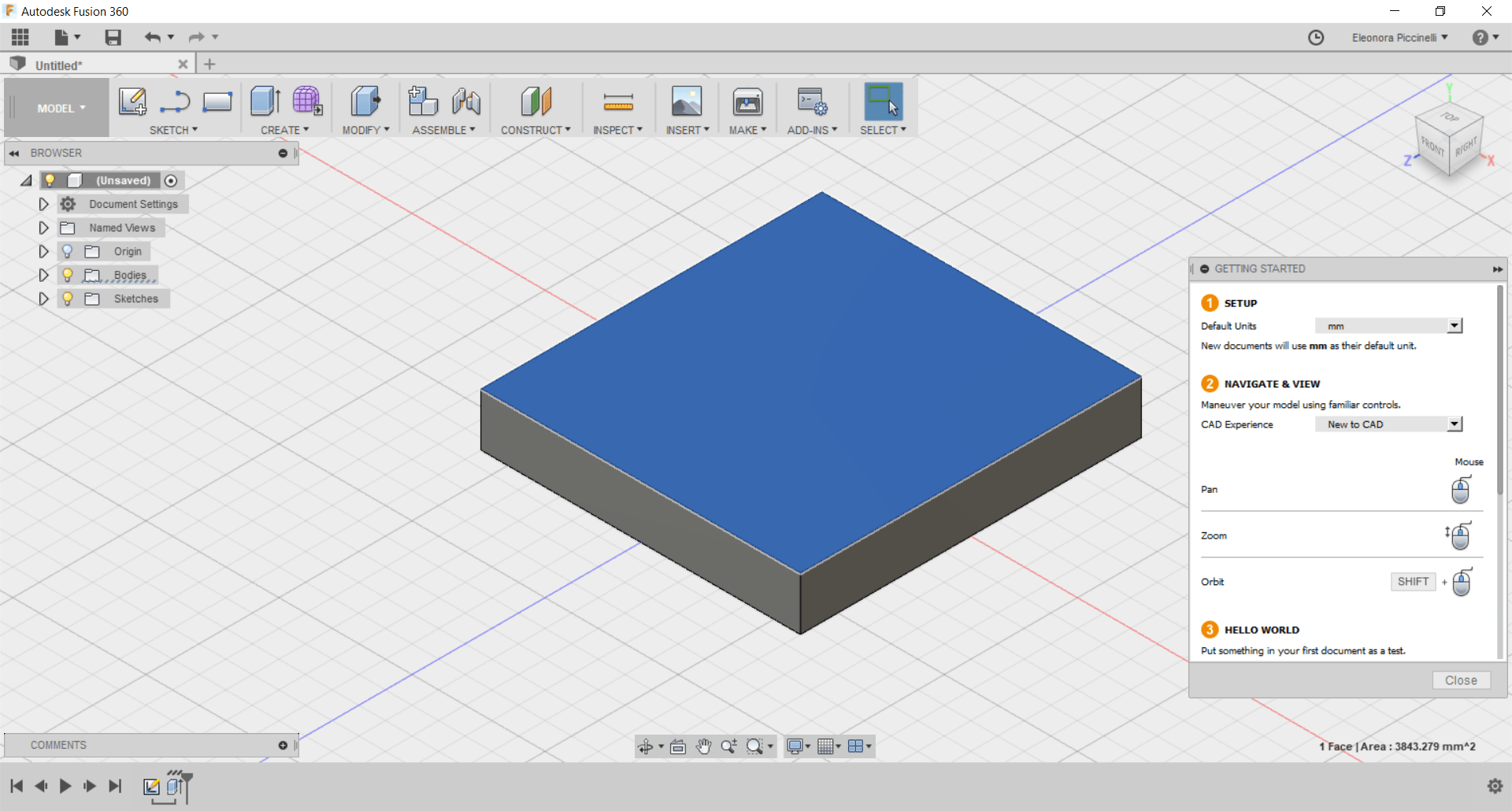Click the Look At icon

click(678, 746)
